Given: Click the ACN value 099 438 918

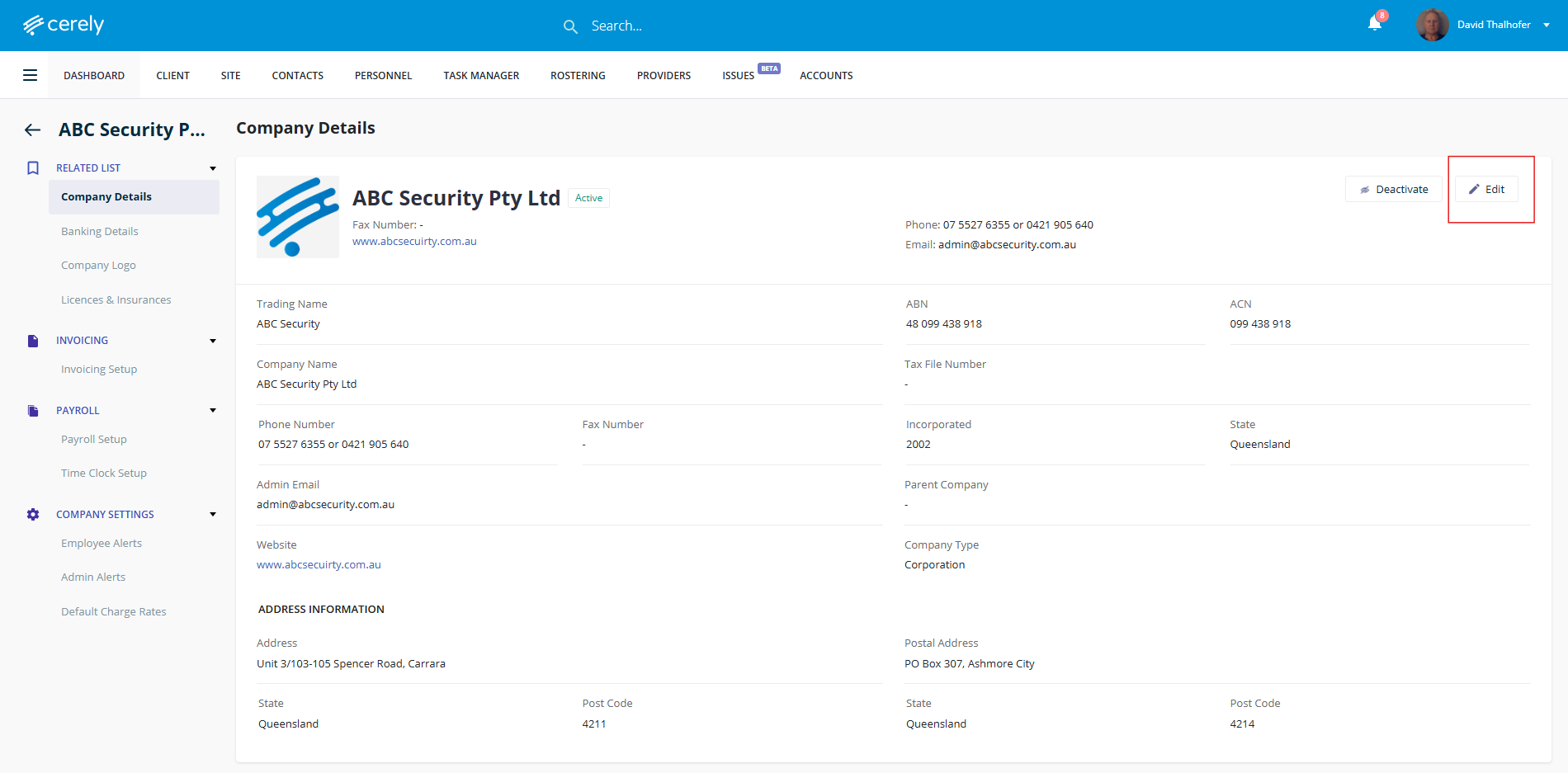Looking at the screenshot, I should [x=1260, y=324].
